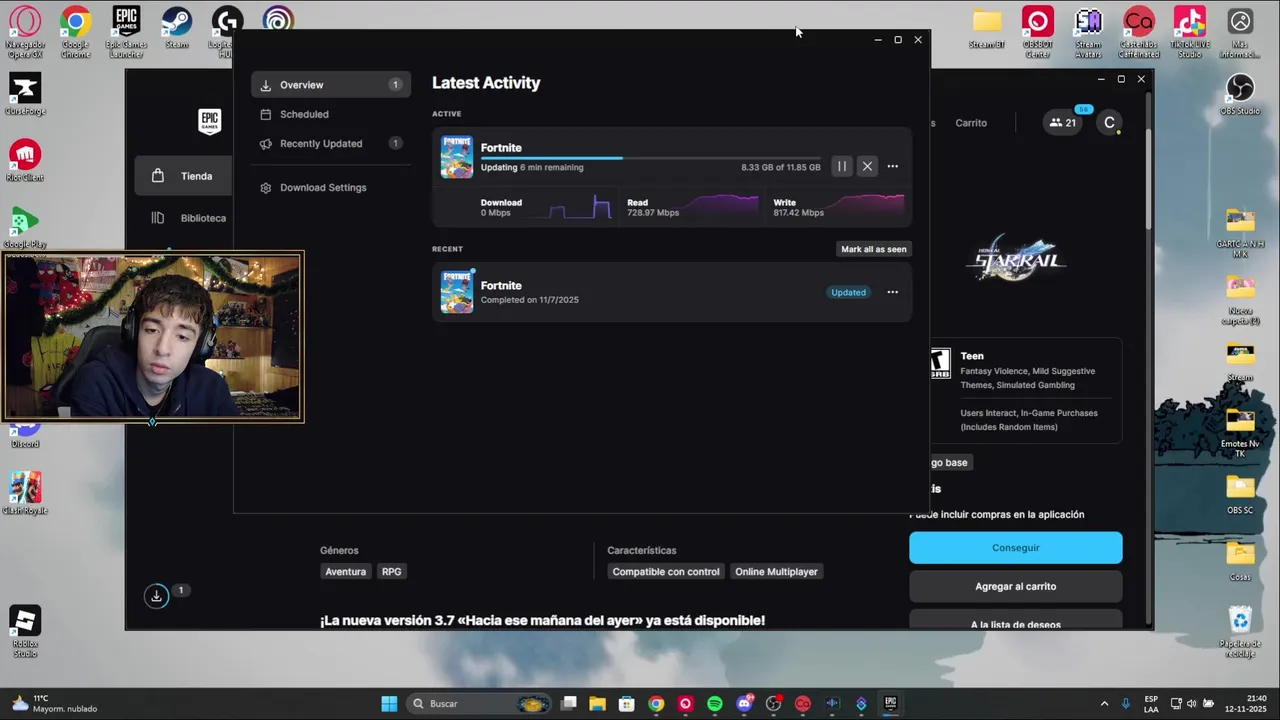Image resolution: width=1280 pixels, height=720 pixels.
Task: Open the account menu with the C avatar
Action: 1109,123
